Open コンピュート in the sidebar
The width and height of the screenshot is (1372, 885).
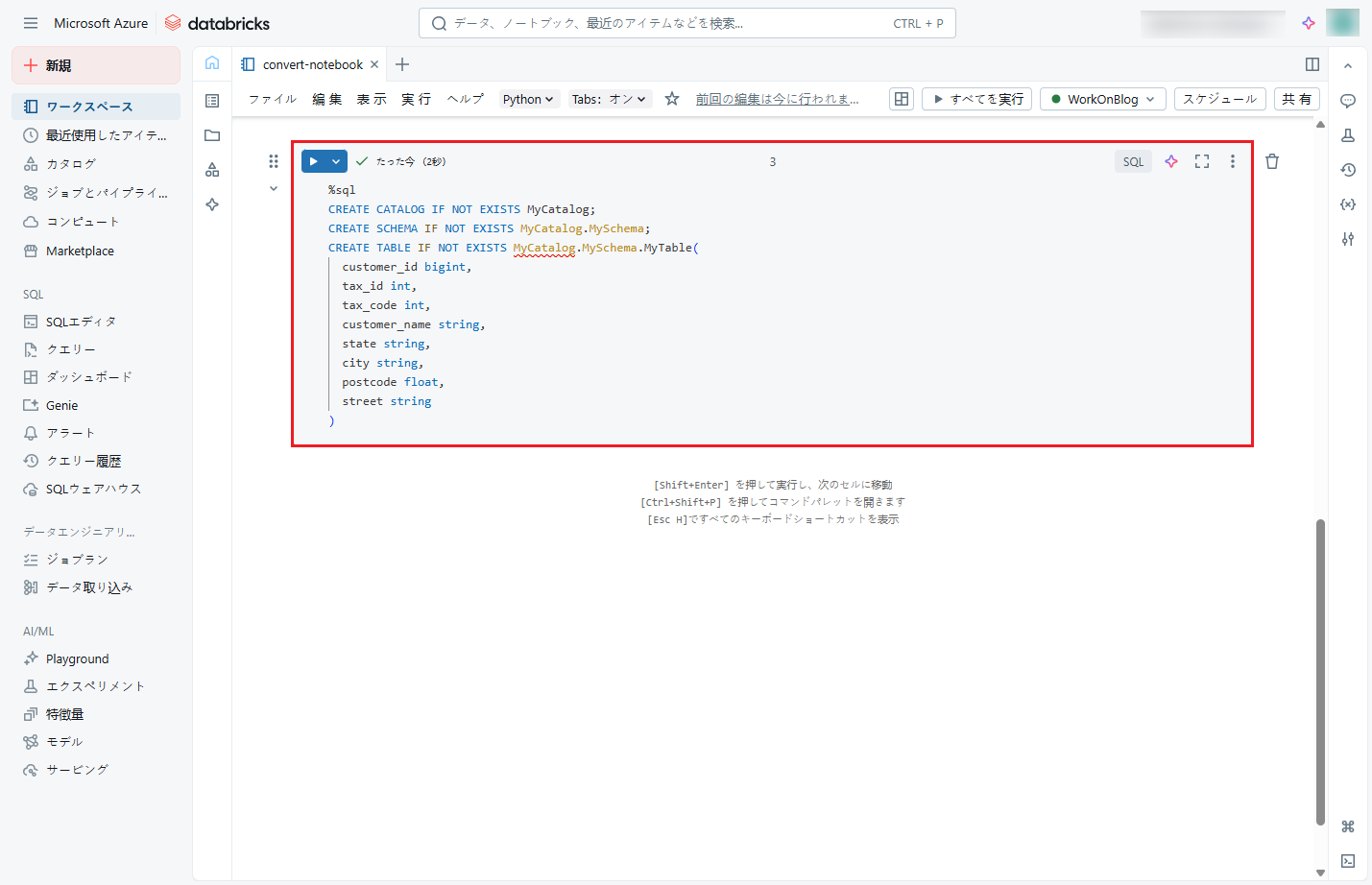click(x=96, y=222)
